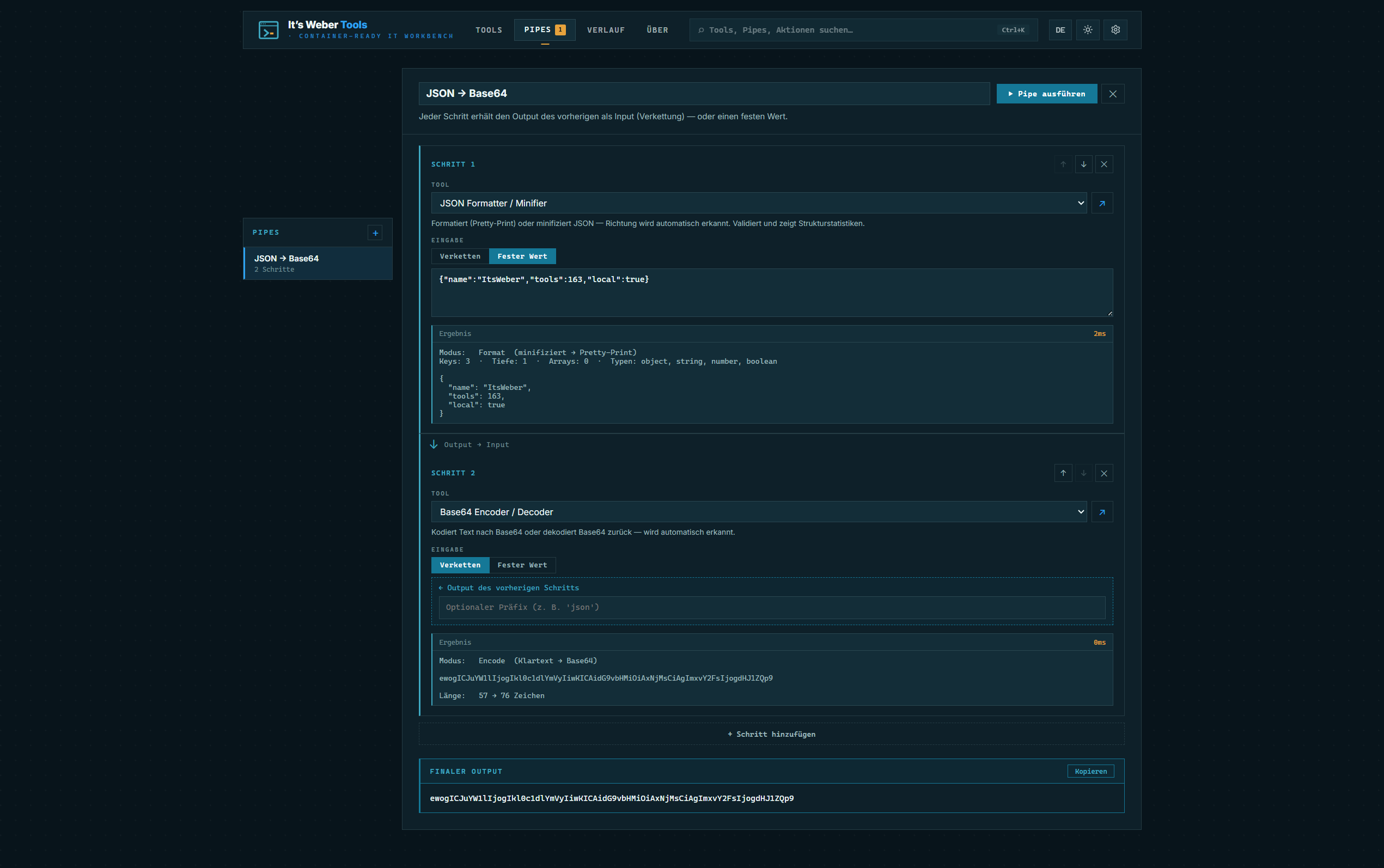Image resolution: width=1384 pixels, height=868 pixels.
Task: Add a new pipe with the plus icon
Action: pyautogui.click(x=375, y=233)
